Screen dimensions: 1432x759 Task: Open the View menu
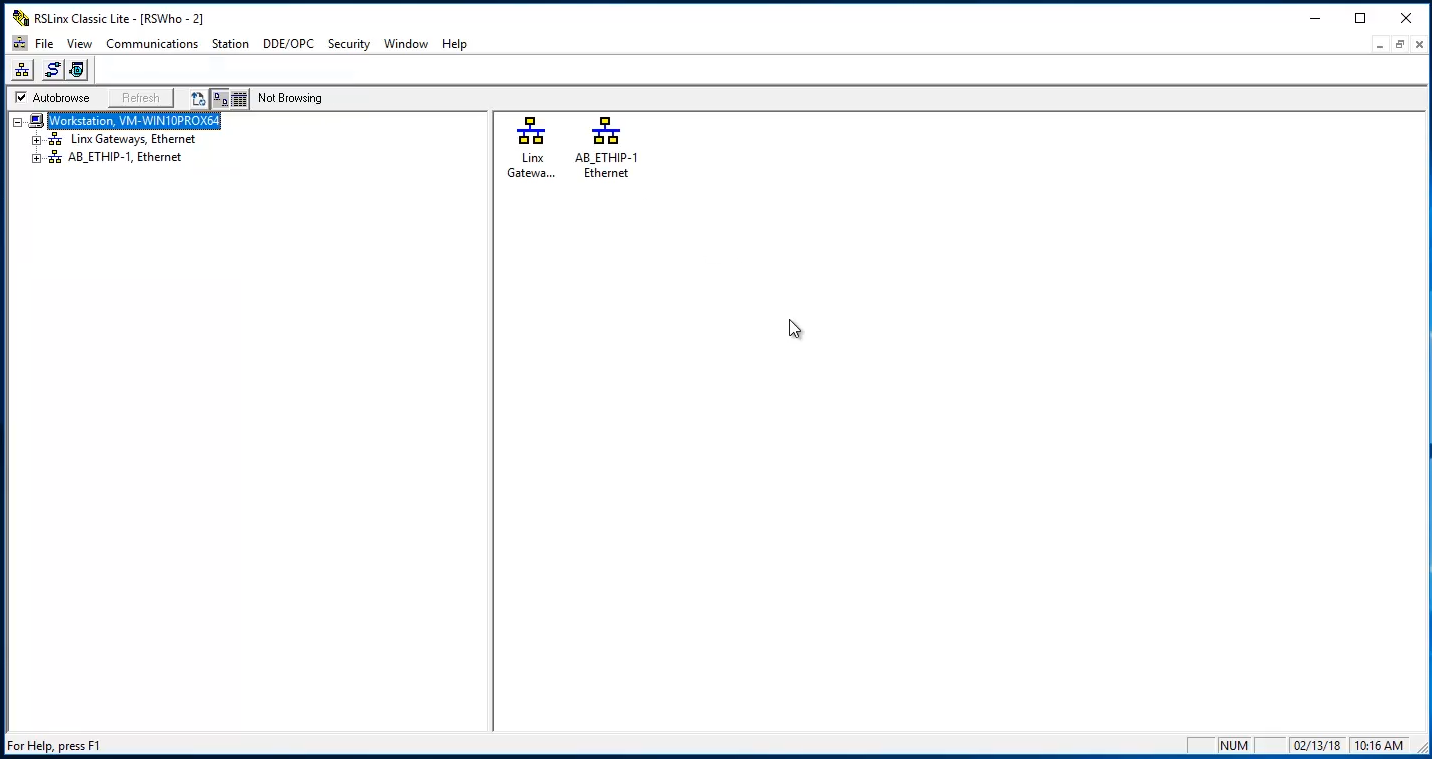[79, 44]
